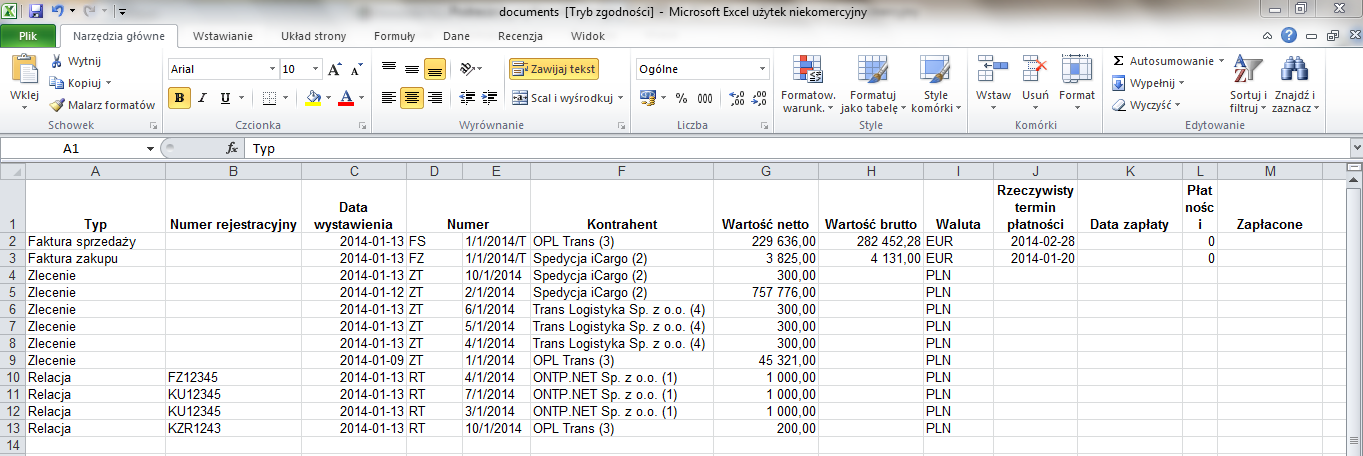The image size is (1363, 456).
Task: Click the orientation text angle icon
Action: click(x=468, y=69)
